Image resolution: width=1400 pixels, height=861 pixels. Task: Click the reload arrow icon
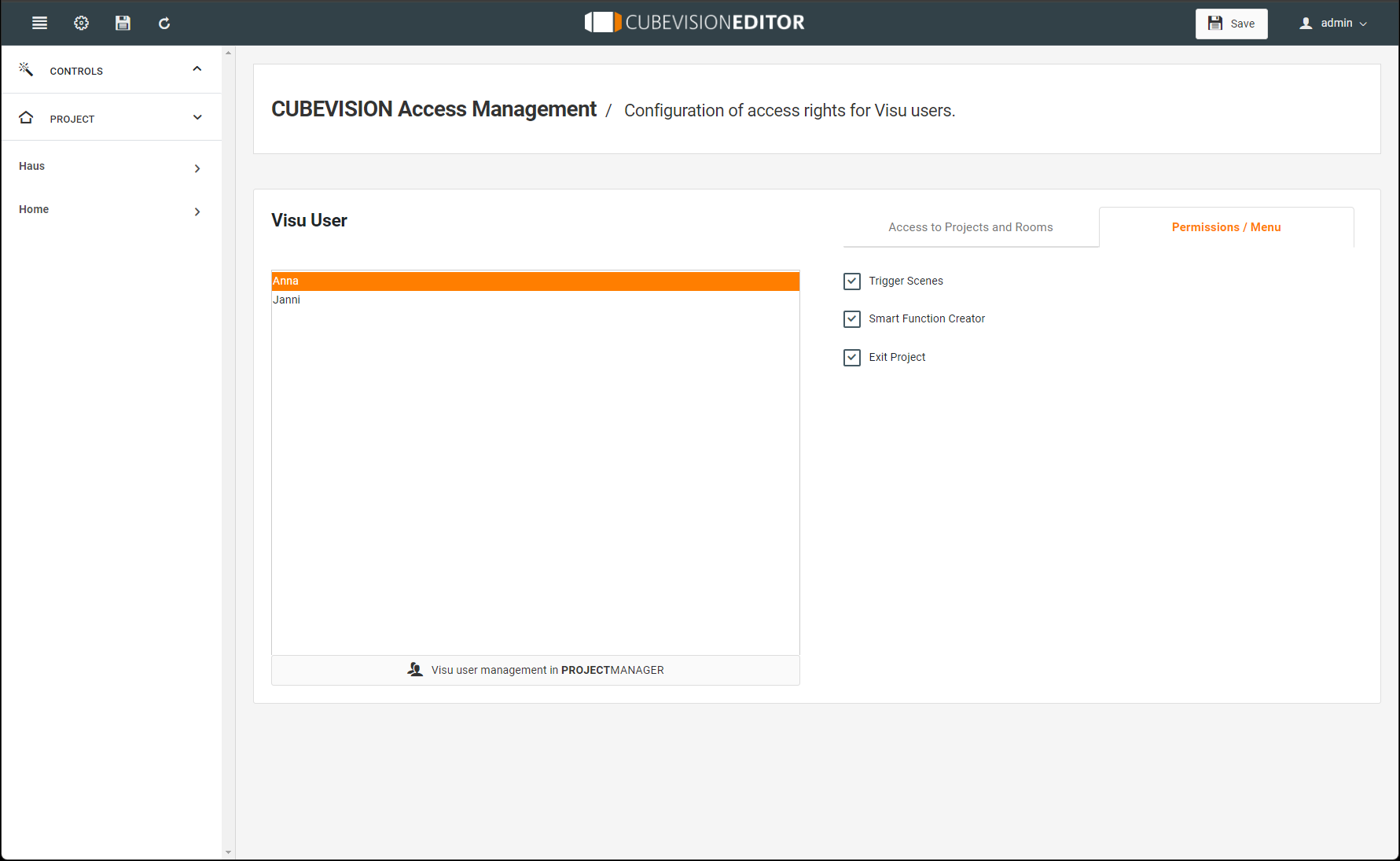tap(164, 23)
